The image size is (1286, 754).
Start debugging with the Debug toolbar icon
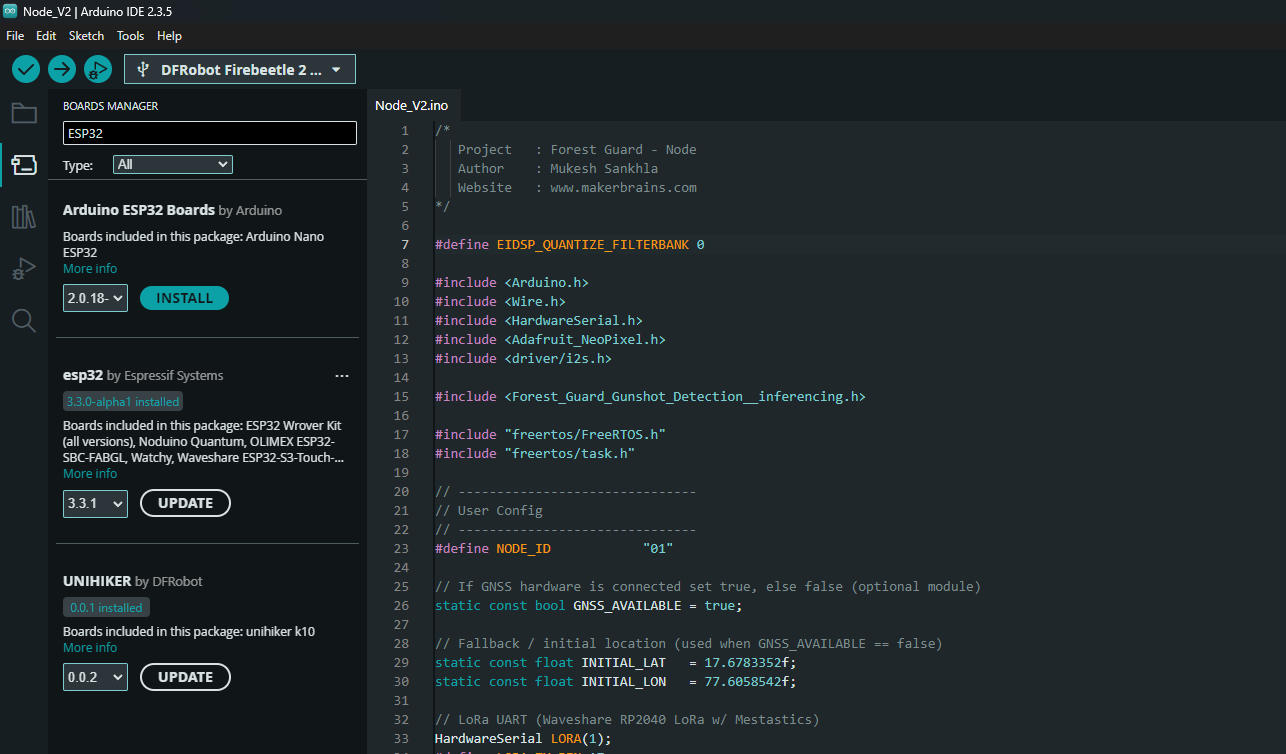pos(97,69)
